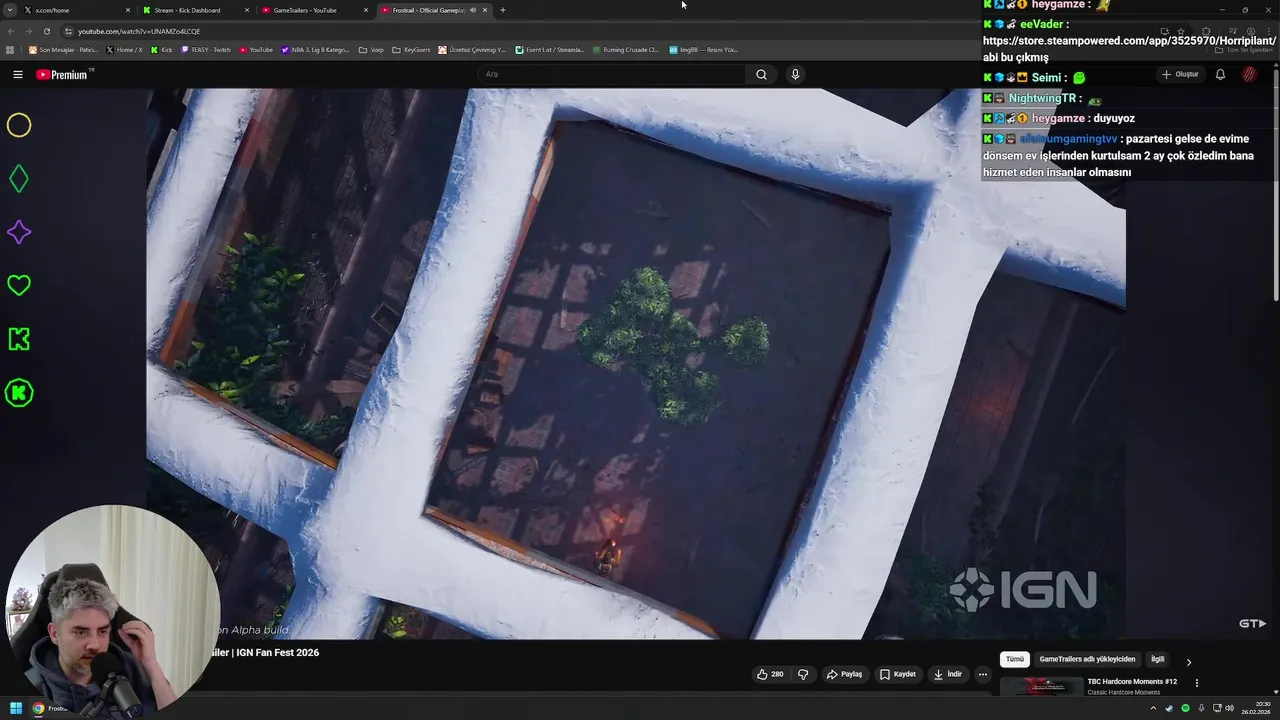The image size is (1280, 720).
Task: Dislike the video with thumbs-down
Action: pos(802,674)
